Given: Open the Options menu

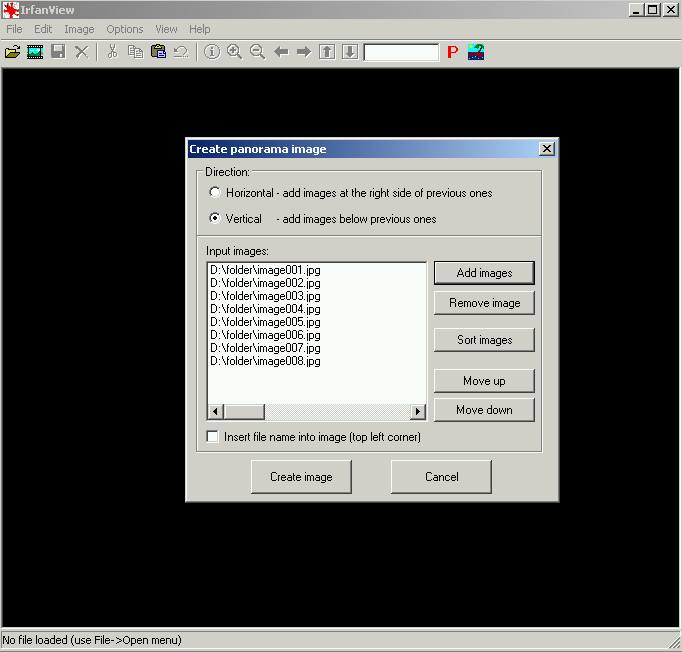Looking at the screenshot, I should 125,29.
